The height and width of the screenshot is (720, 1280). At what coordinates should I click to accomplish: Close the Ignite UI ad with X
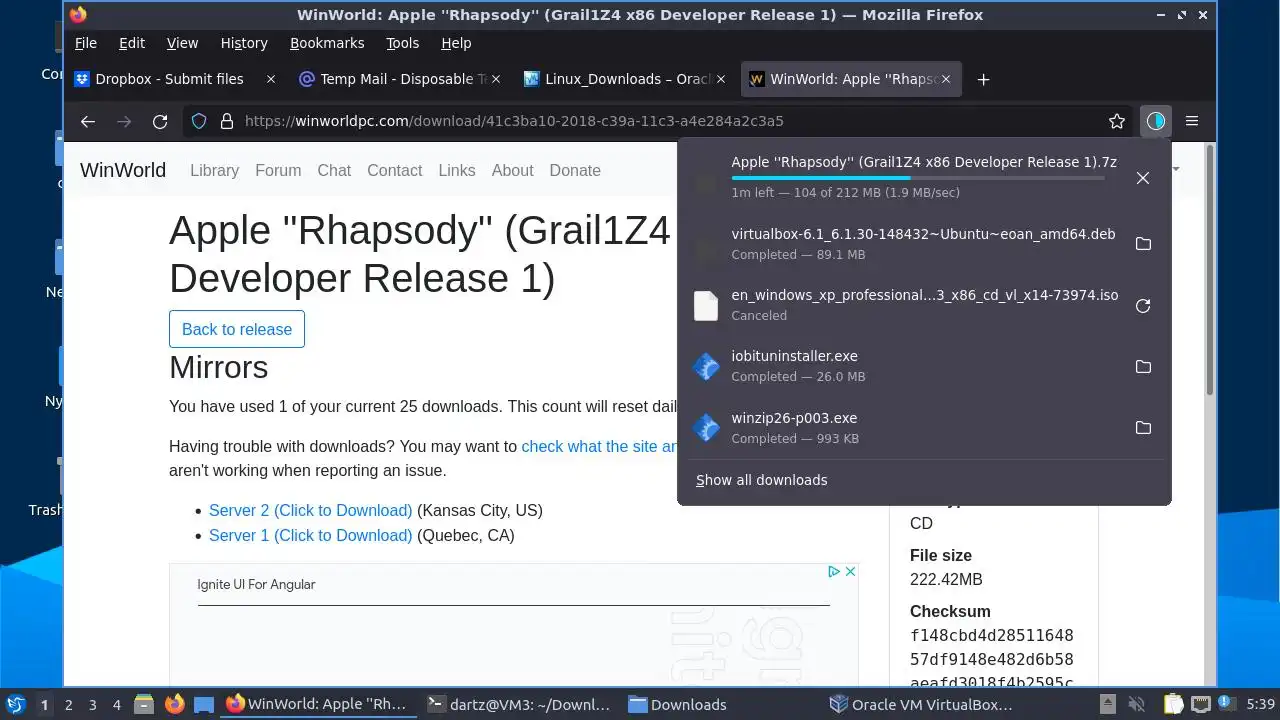point(850,572)
